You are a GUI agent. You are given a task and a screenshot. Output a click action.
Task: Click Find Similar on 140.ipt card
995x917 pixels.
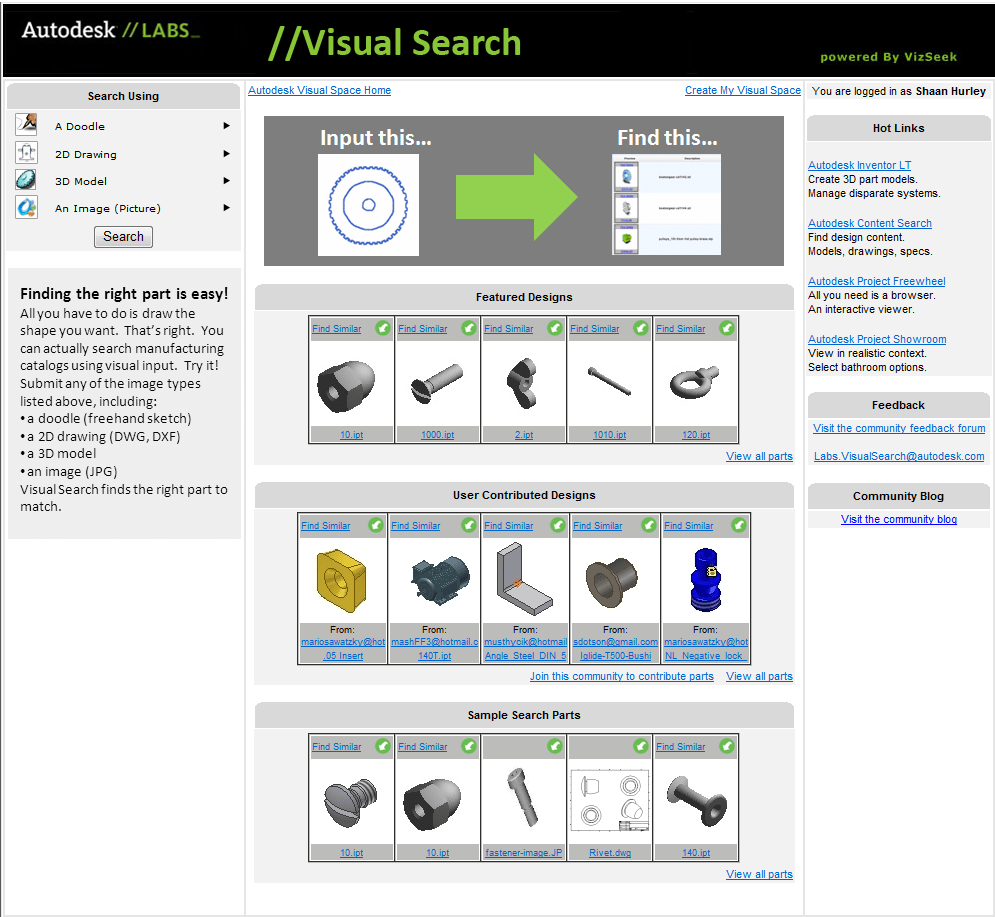[x=681, y=747]
